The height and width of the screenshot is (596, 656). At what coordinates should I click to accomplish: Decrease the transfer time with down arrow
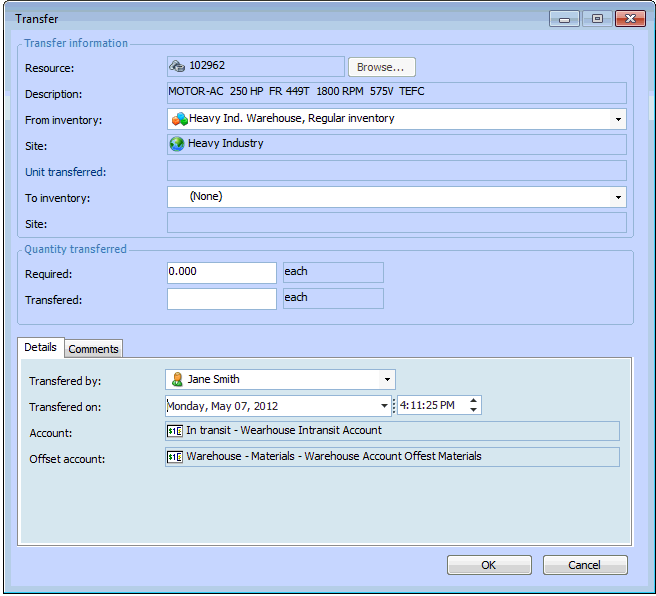click(474, 410)
